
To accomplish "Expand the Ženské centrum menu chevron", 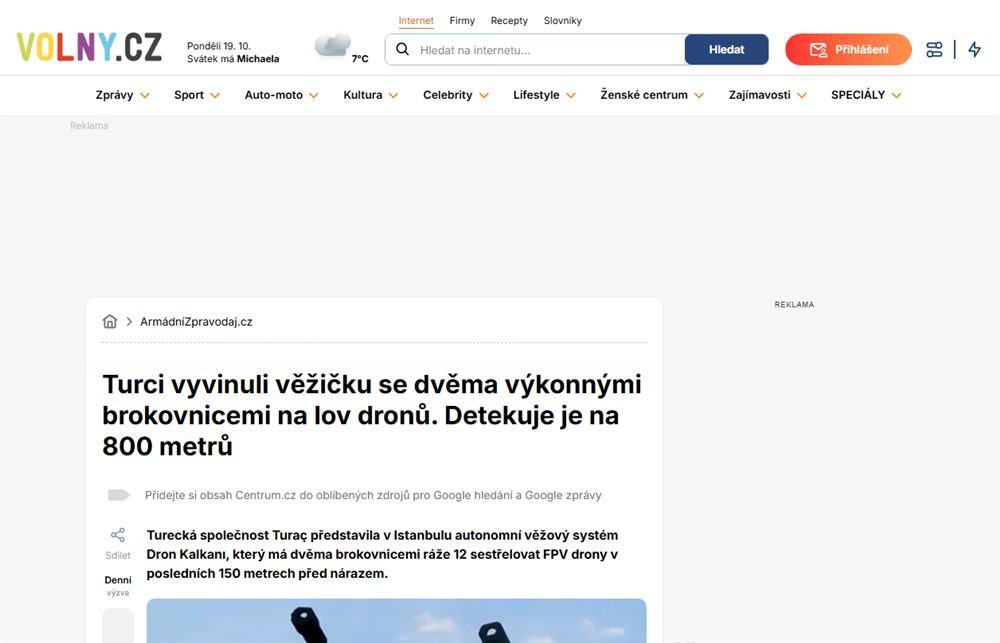I will coord(699,96).
